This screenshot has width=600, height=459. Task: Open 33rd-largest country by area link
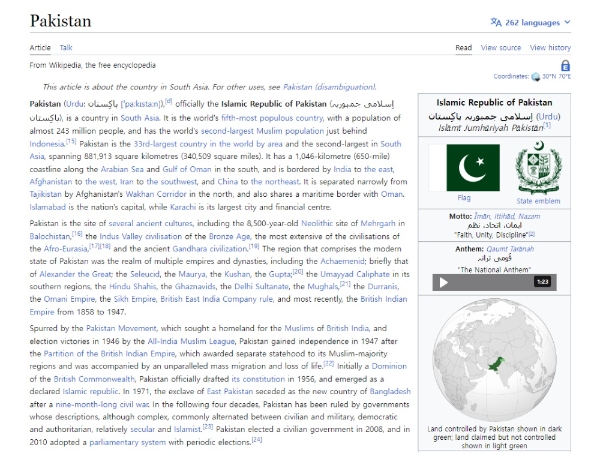(x=208, y=144)
